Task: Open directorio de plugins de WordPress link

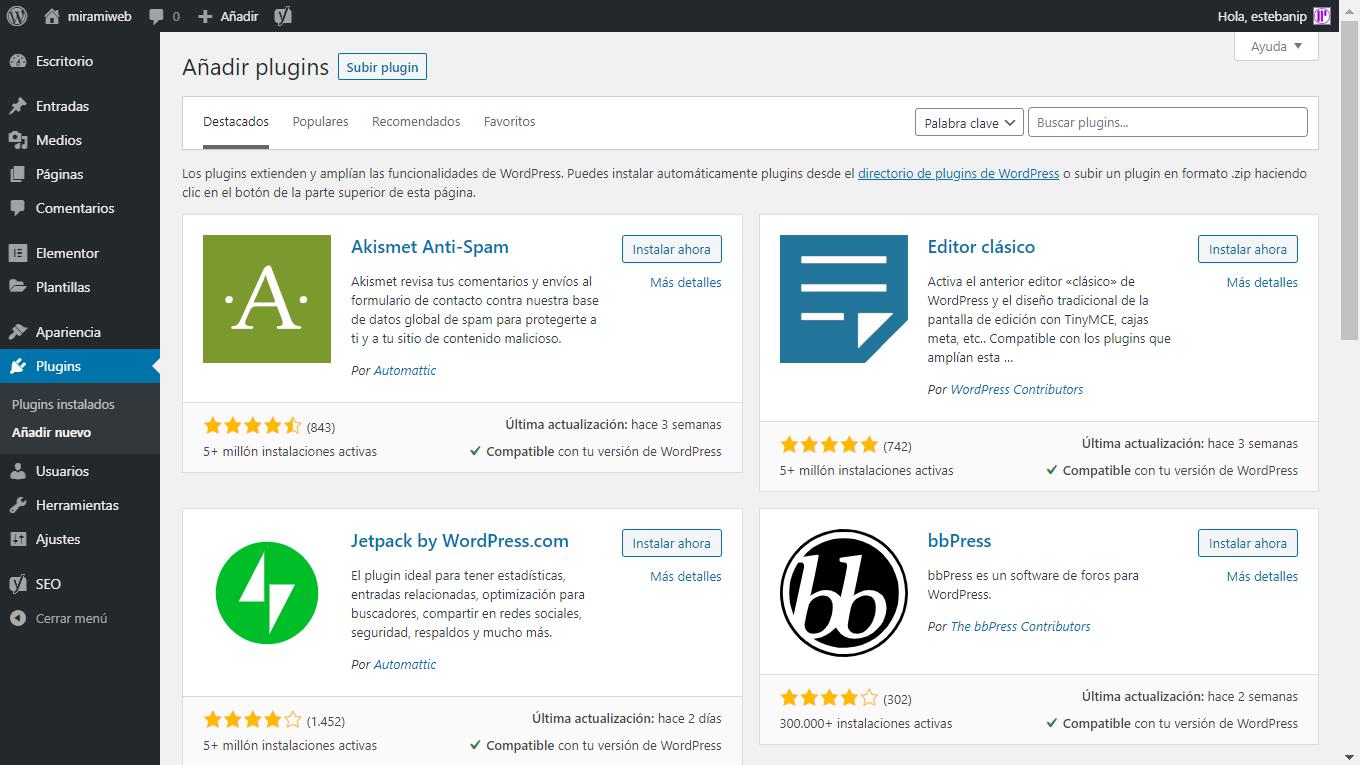Action: point(958,174)
